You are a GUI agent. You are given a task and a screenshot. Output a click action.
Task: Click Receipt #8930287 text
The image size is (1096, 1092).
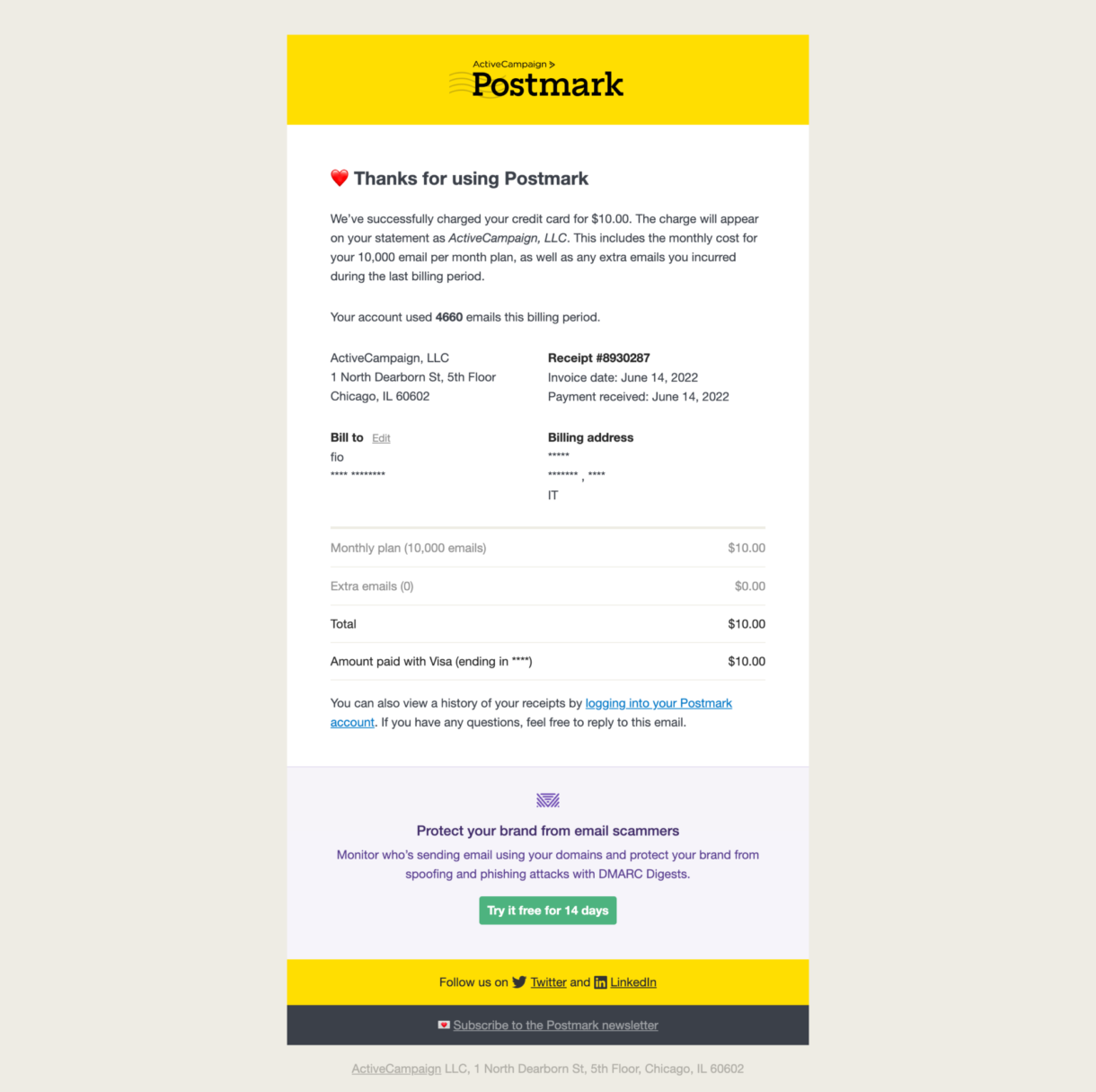tap(598, 357)
